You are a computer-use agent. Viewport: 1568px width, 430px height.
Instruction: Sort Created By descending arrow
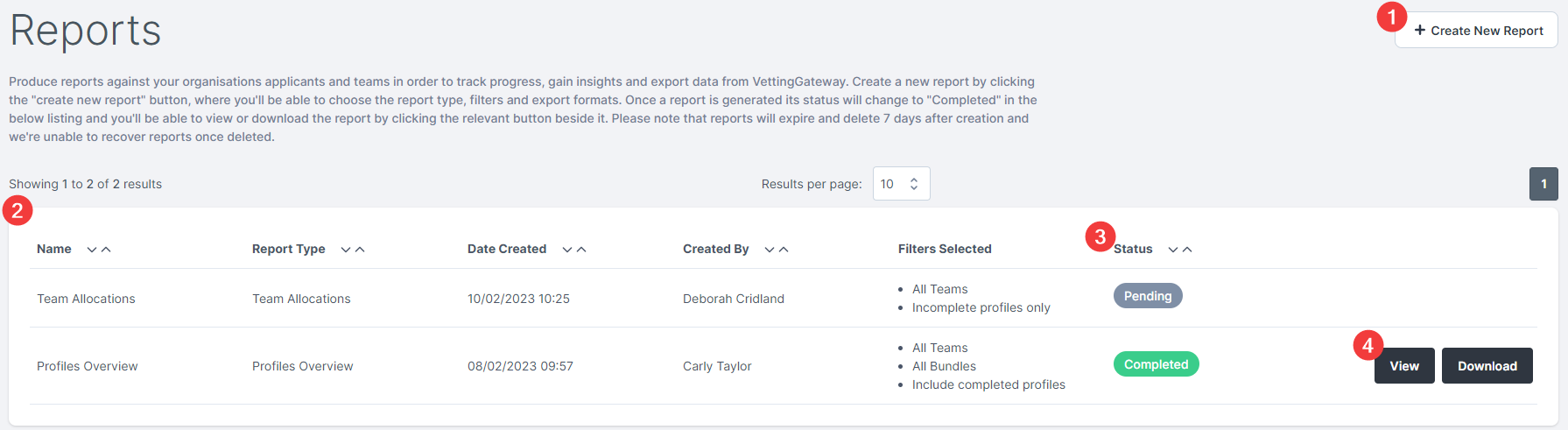click(x=770, y=250)
